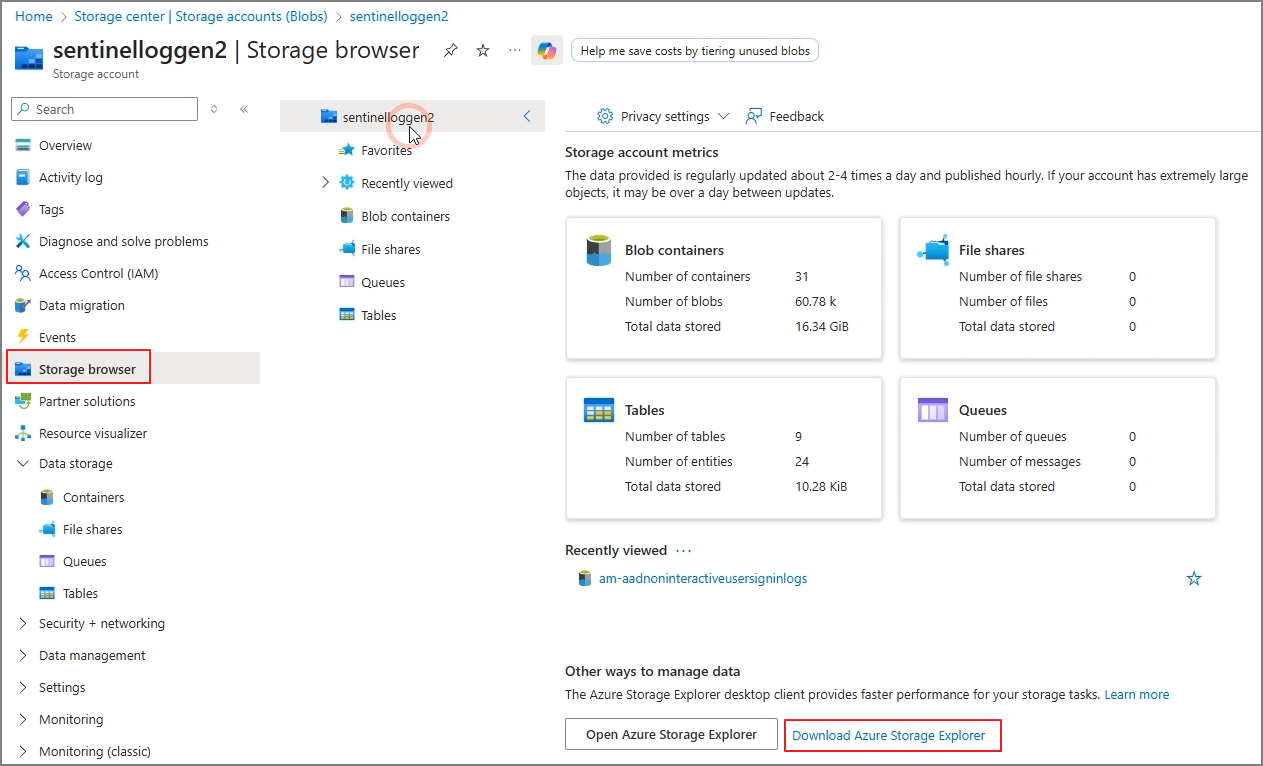Click the expand/collapse arrows beside Search
The image size is (1263, 766).
214,109
